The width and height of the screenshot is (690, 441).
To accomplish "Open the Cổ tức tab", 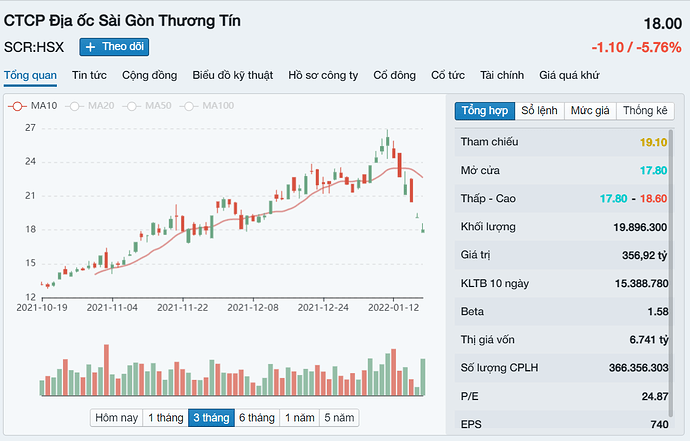I will click(448, 75).
